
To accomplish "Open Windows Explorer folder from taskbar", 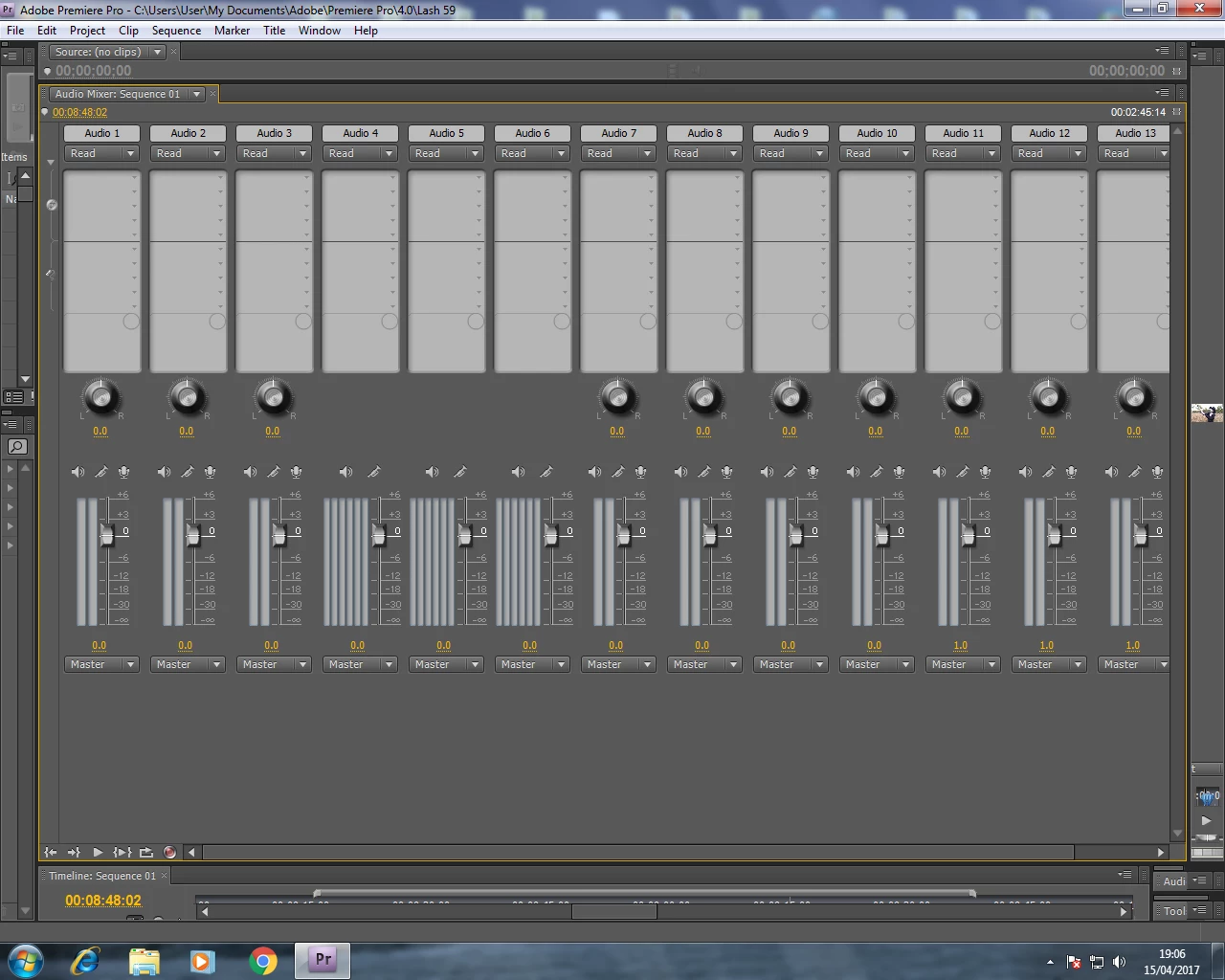I will click(x=144, y=960).
